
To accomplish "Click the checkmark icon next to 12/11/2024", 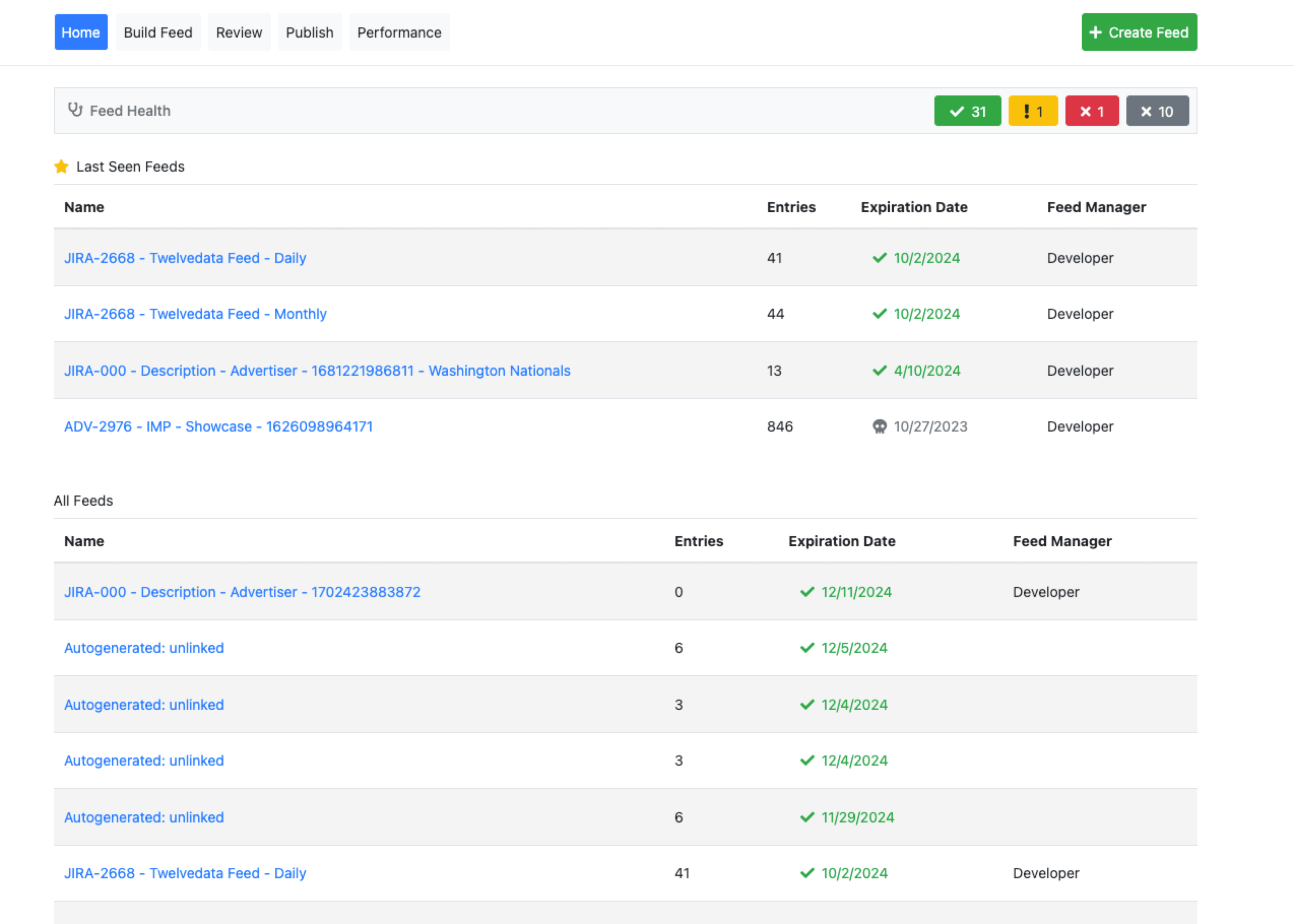I will pyautogui.click(x=807, y=592).
